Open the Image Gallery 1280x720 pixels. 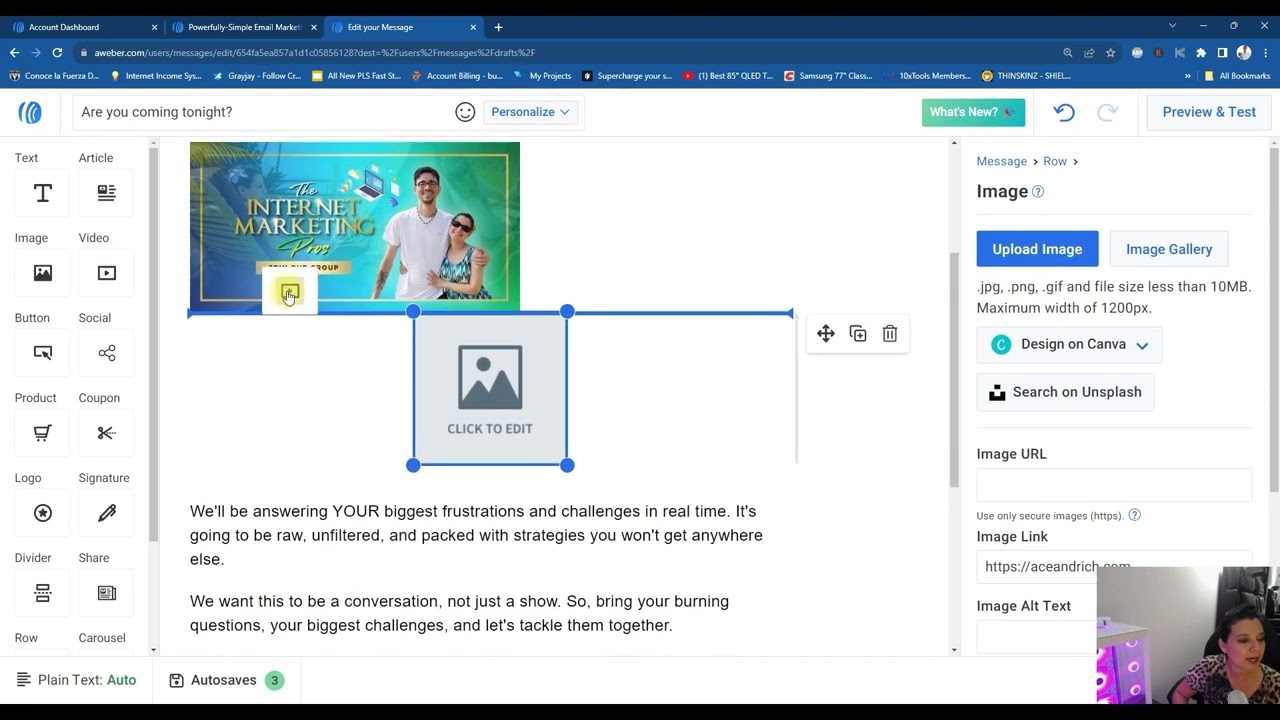point(1169,249)
